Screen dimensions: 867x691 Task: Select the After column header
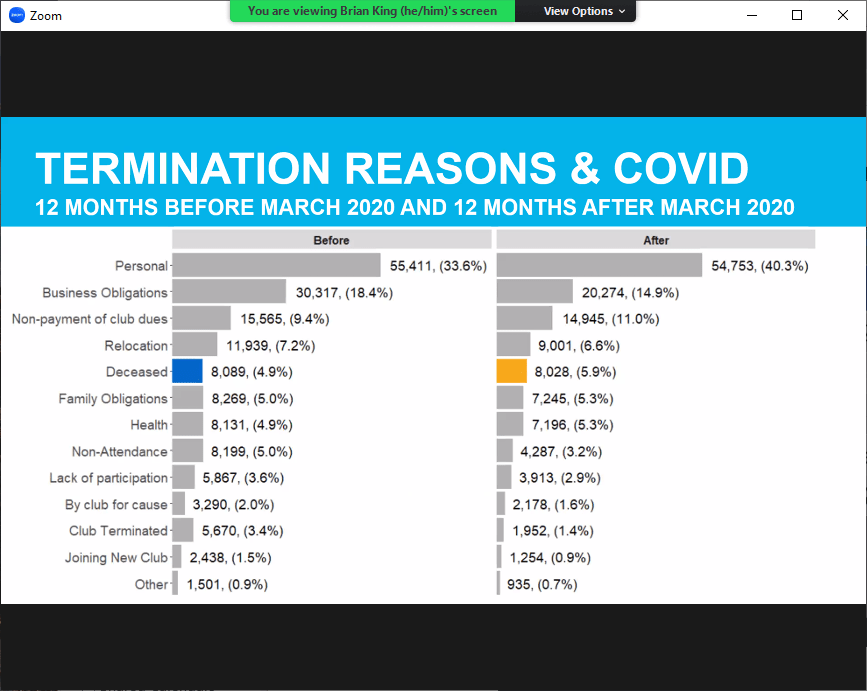[x=656, y=240]
